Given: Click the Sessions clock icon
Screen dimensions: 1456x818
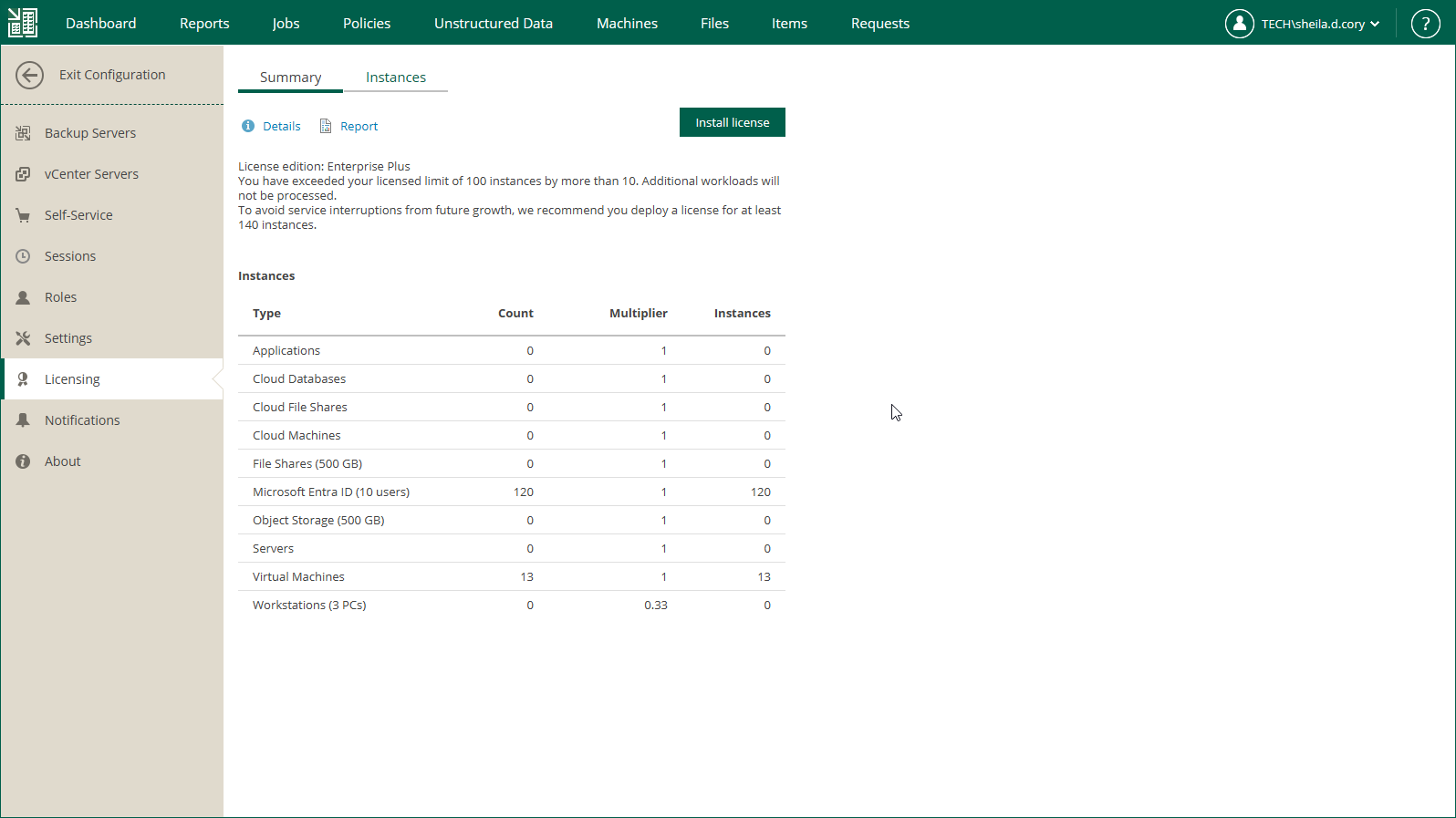Looking at the screenshot, I should [23, 256].
